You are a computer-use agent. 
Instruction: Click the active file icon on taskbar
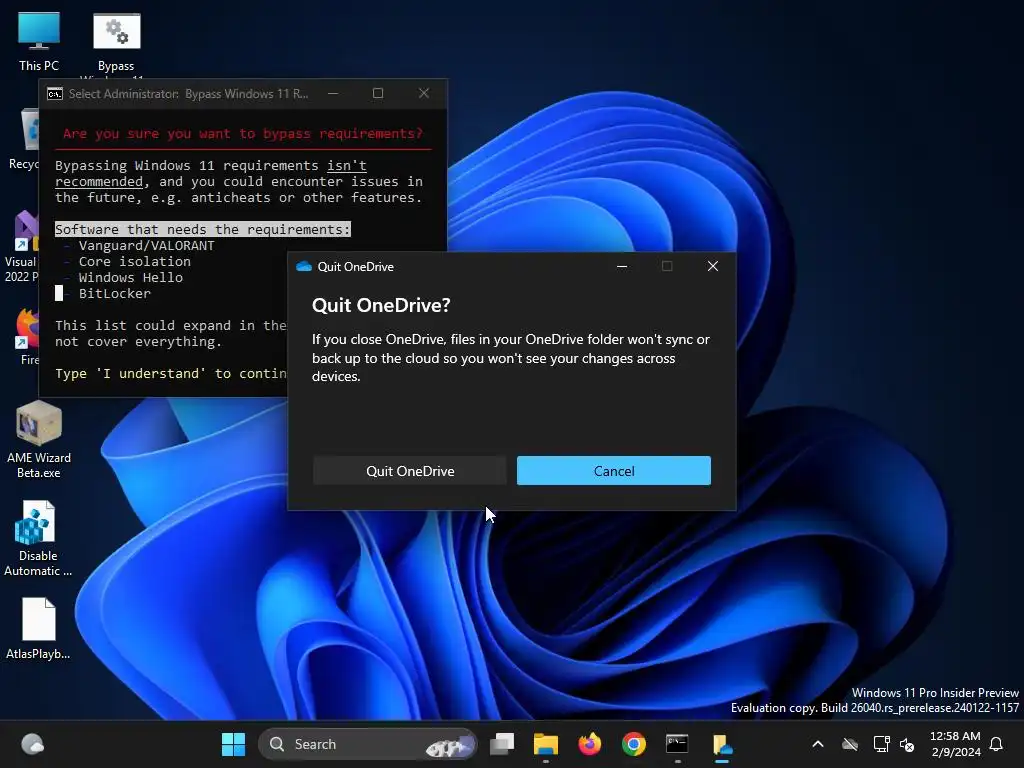point(722,744)
